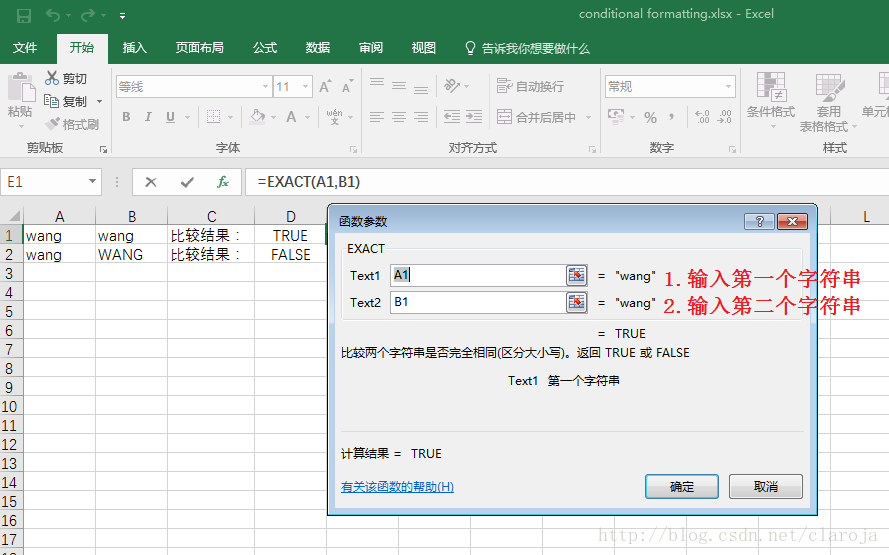Click the borders icon
Viewport: 889px width, 555px height.
click(213, 117)
